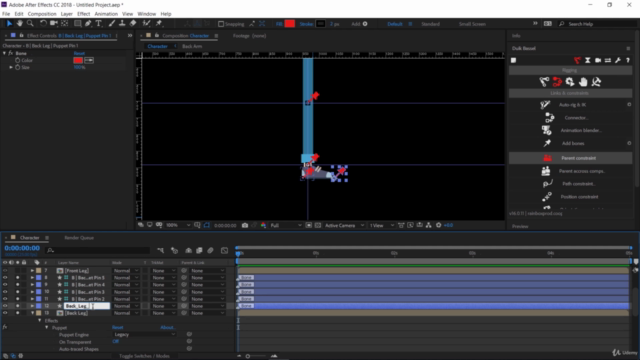Screen dimensions: 640x360
Task: Expand layer 7 Front Leg properties
Action: tap(32, 271)
